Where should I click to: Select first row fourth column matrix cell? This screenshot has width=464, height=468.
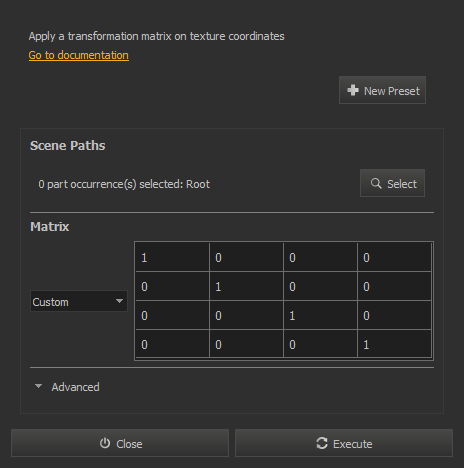pyautogui.click(x=394, y=257)
